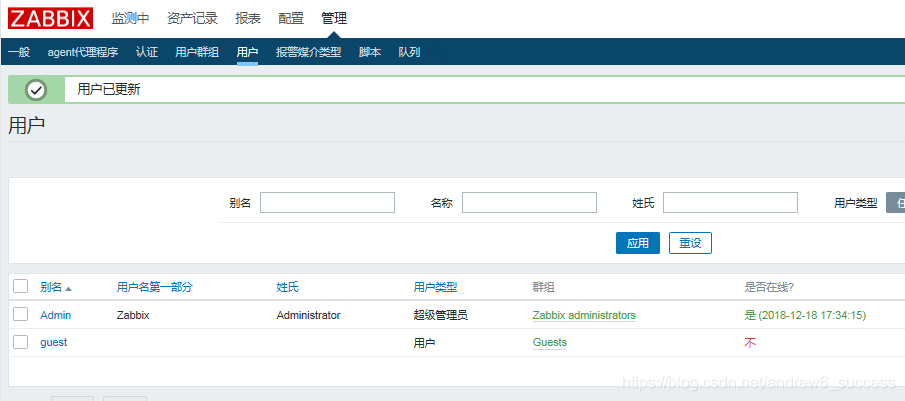Screen dimensions: 905x401
Task: Focus the 姓氏 filter input field
Action: click(730, 203)
